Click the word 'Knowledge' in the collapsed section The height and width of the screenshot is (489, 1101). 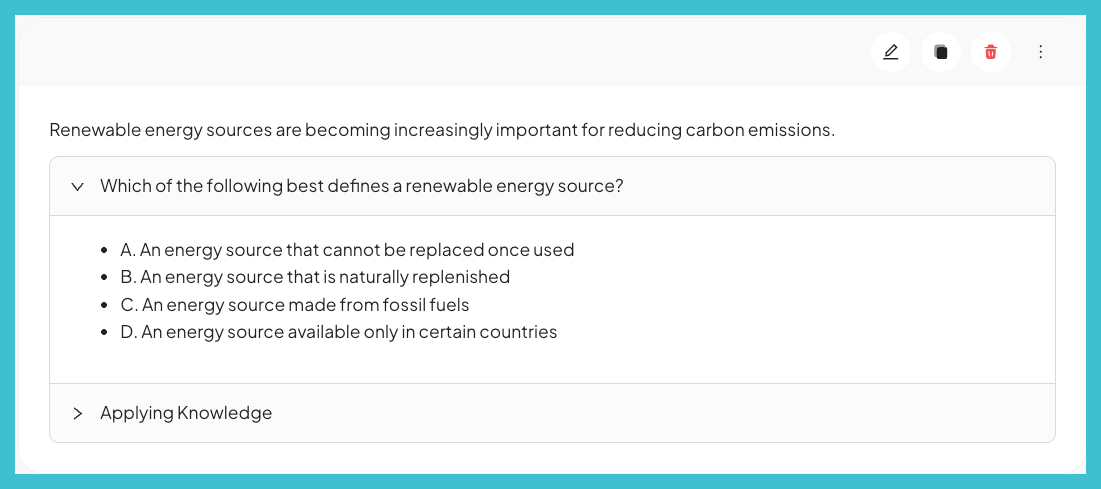click(225, 412)
